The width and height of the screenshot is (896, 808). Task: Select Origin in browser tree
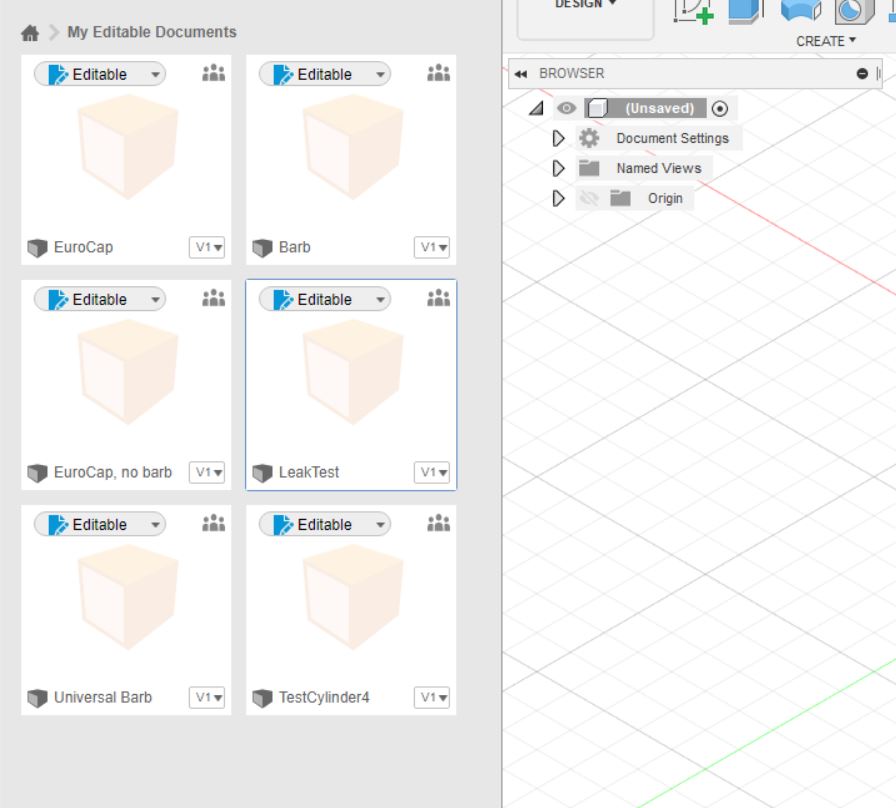click(665, 198)
